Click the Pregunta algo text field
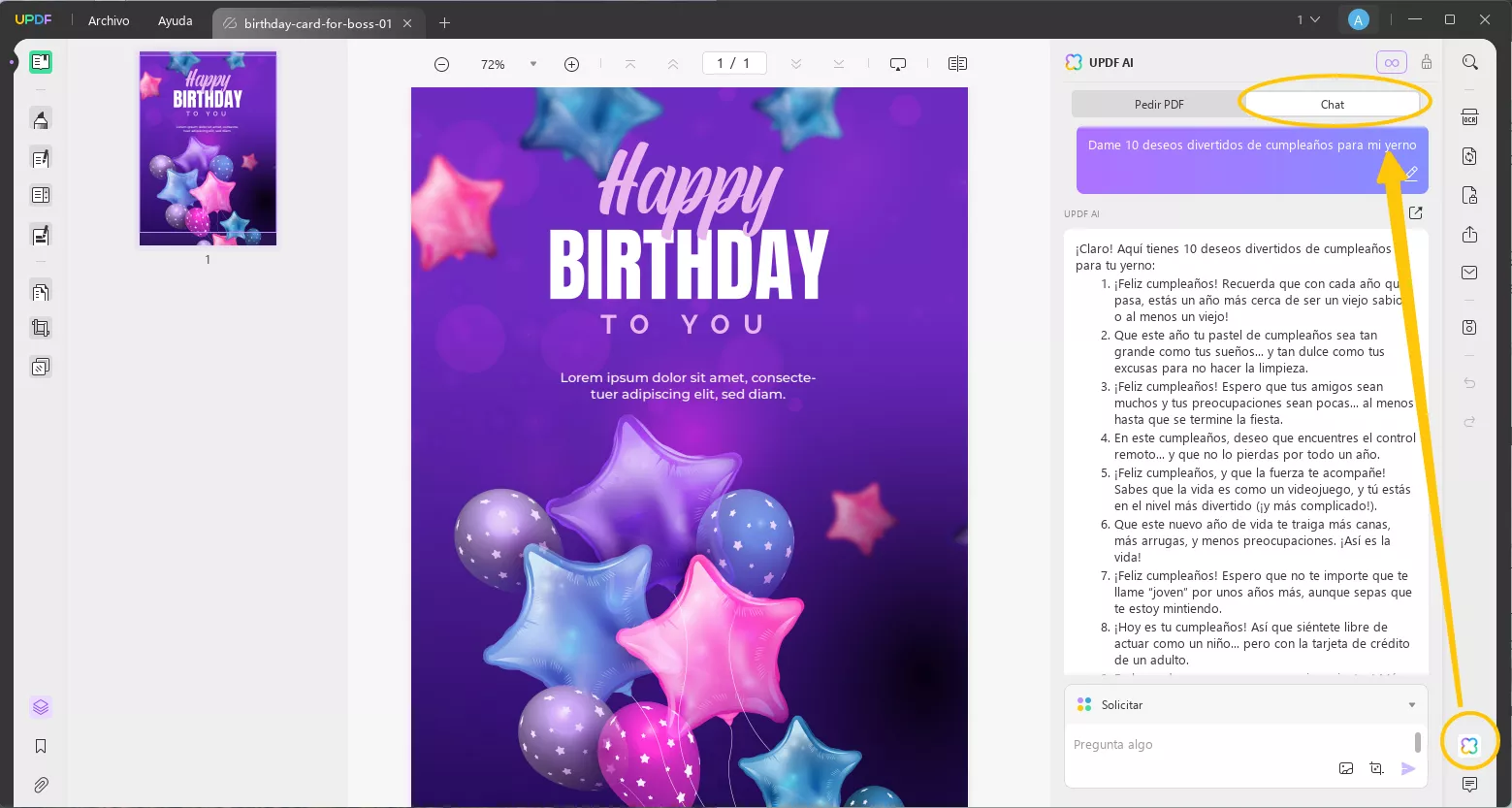 [1241, 744]
